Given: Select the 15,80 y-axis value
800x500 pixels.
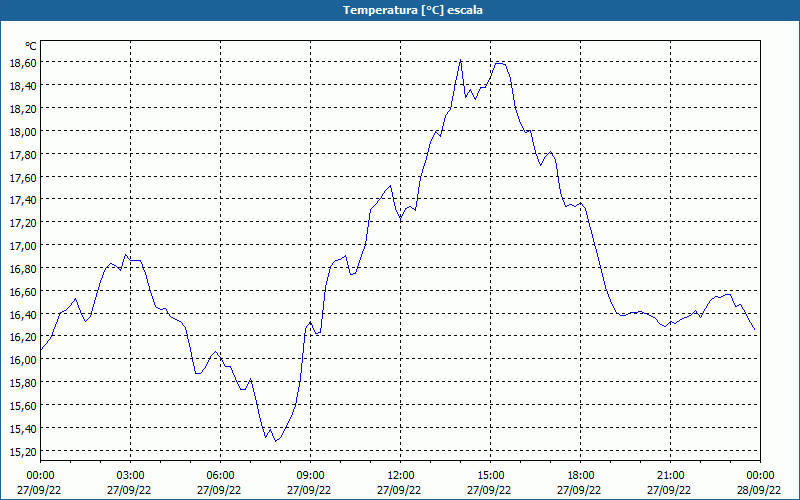Looking at the screenshot, I should pos(23,383).
